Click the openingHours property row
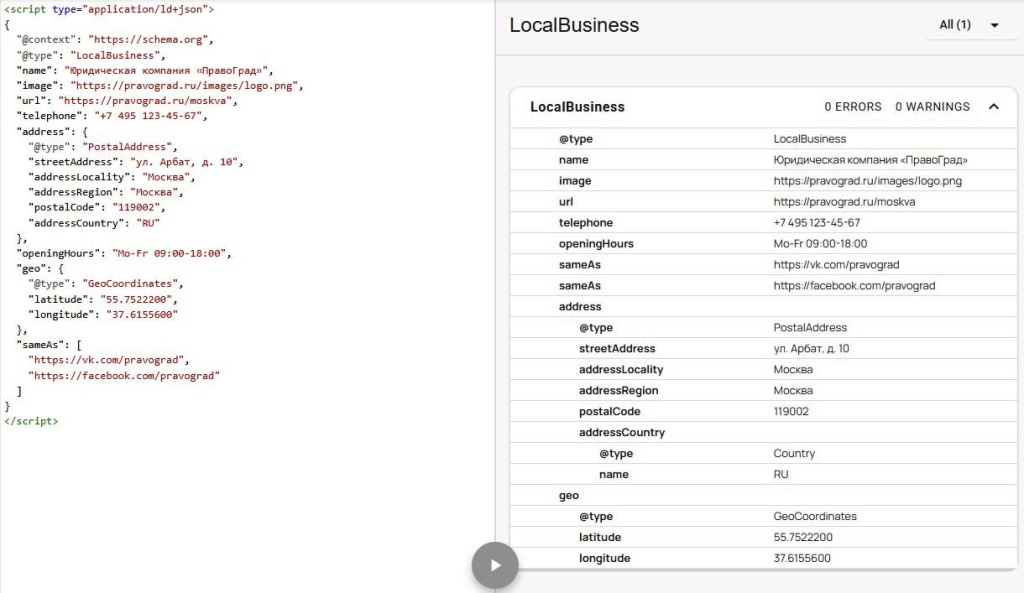The height and width of the screenshot is (593, 1024). click(596, 244)
